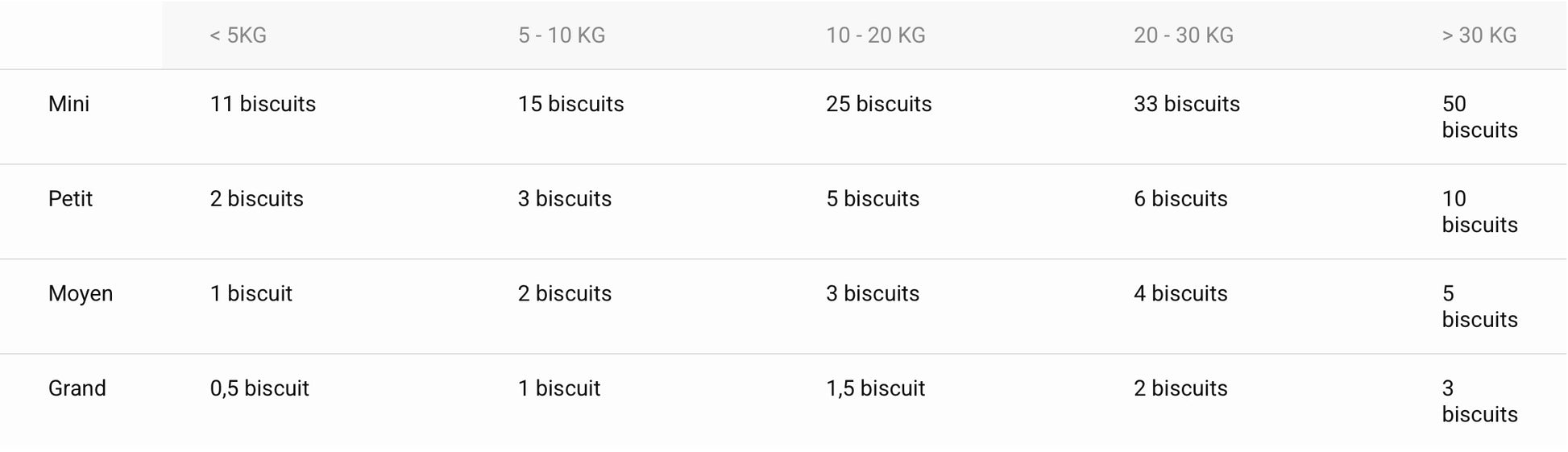Click the '20 - 30 KG' column header
Viewport: 1568px width, 452px height.
click(x=1183, y=35)
